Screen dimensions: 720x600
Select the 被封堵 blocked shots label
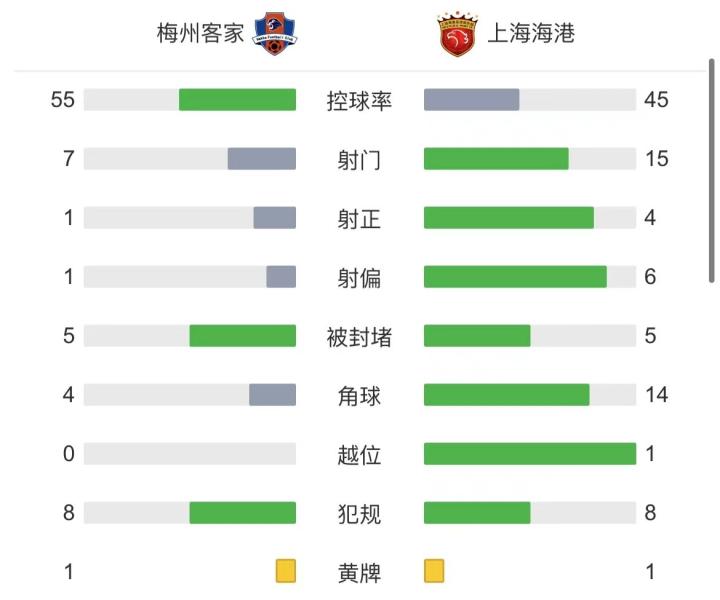pos(360,336)
